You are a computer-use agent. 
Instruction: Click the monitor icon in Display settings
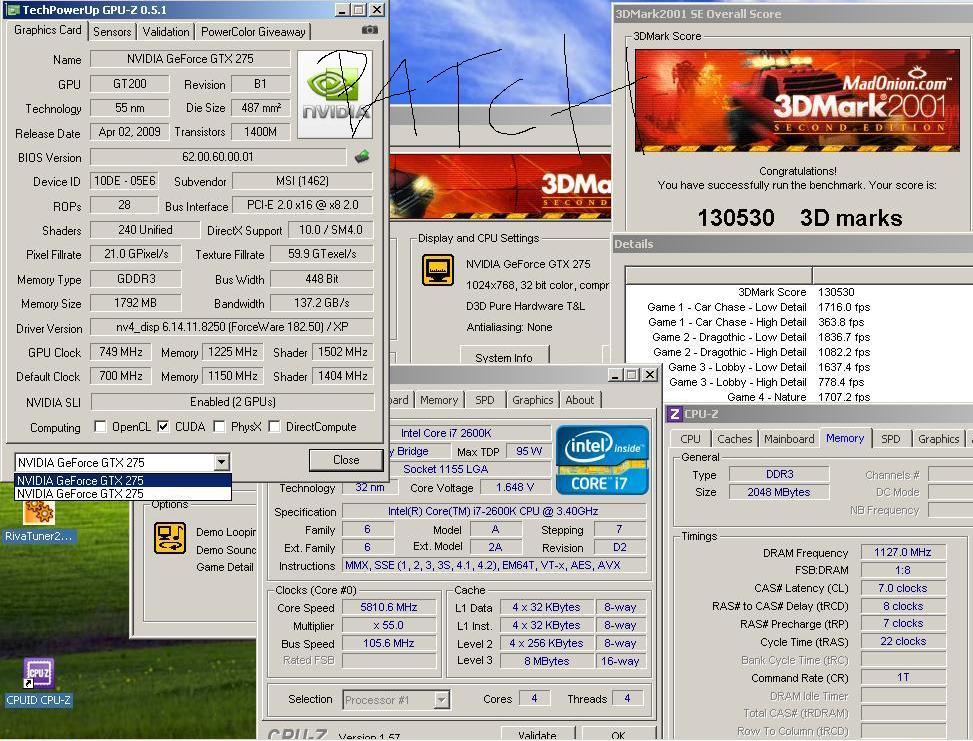tap(437, 270)
